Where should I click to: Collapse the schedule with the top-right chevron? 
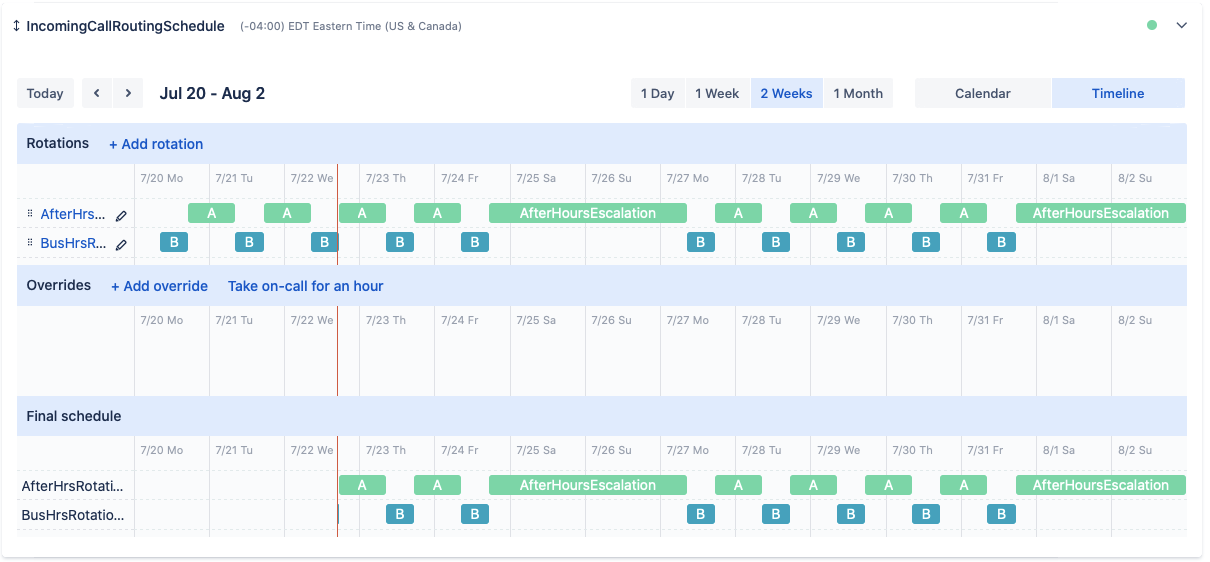tap(1181, 26)
